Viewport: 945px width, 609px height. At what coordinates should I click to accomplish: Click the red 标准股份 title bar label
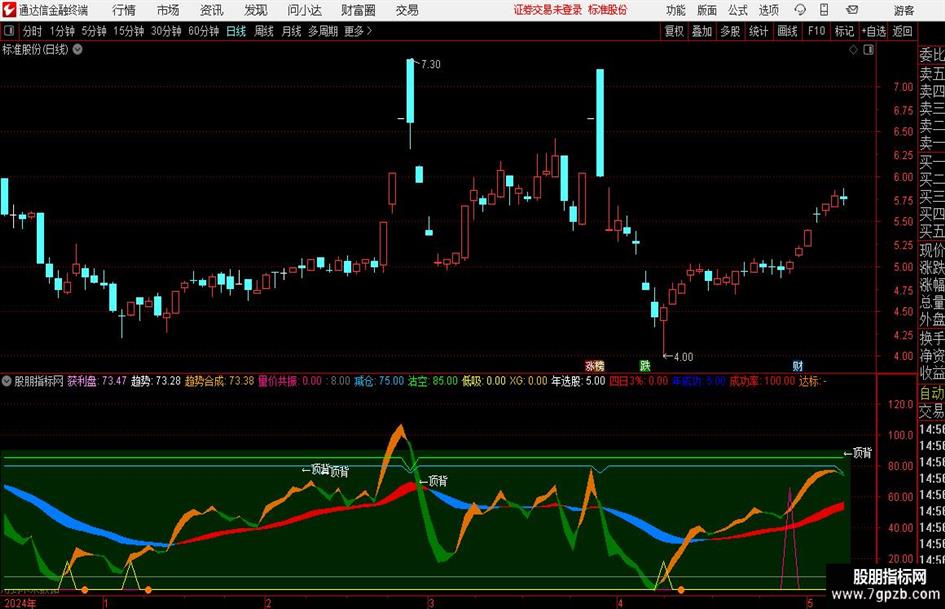tap(608, 10)
